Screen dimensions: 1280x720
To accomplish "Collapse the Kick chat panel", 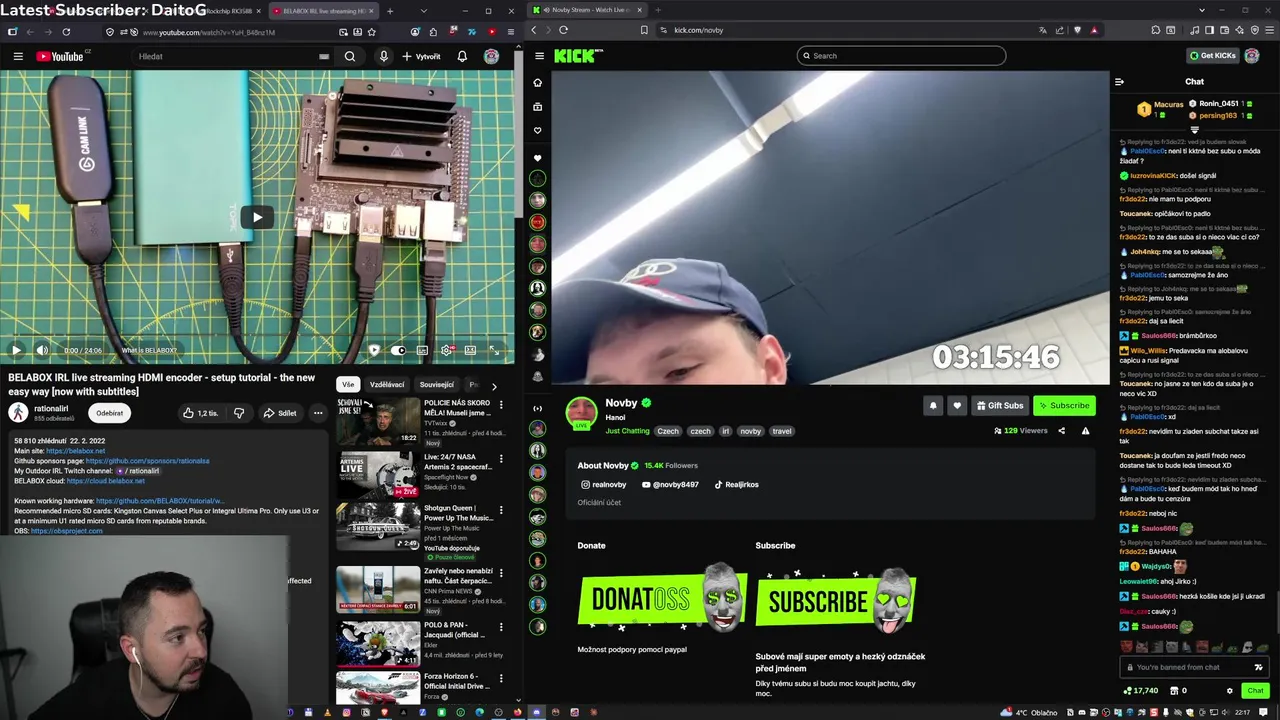I will click(x=1120, y=82).
